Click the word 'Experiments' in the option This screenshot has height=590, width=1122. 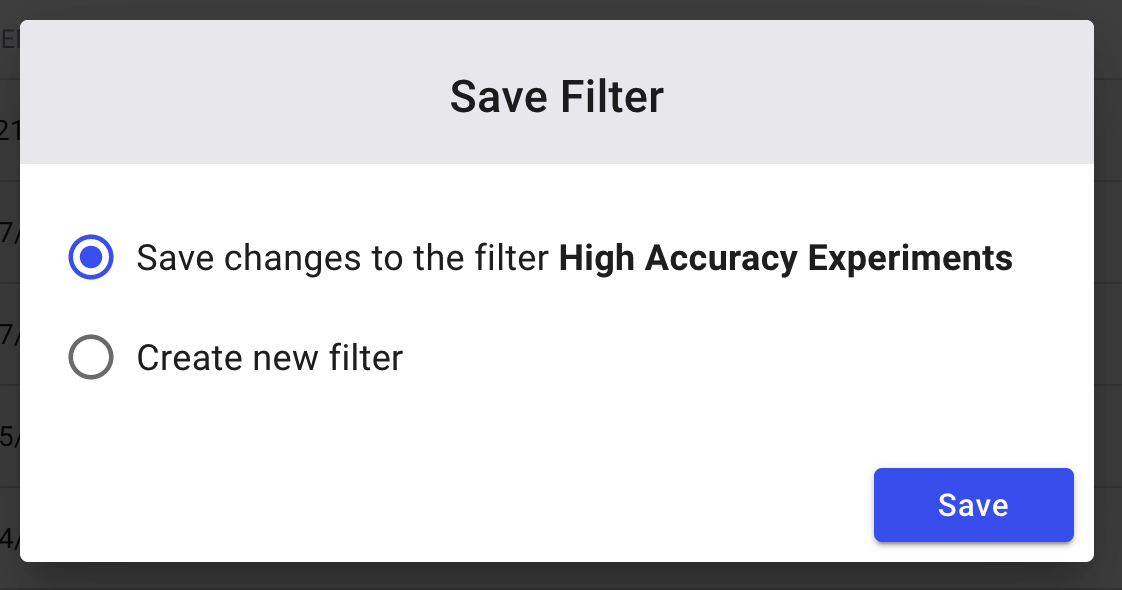[x=910, y=259]
